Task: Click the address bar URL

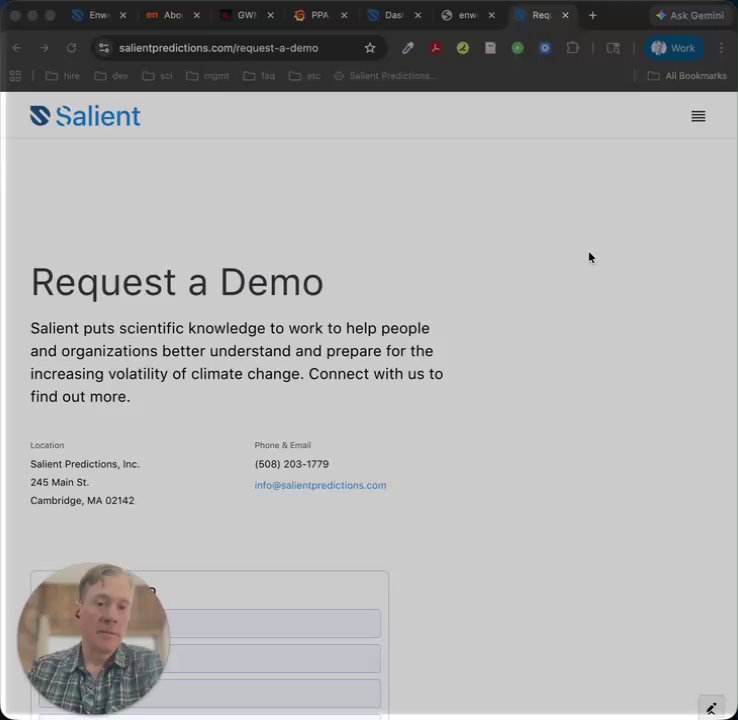Action: coord(218,48)
